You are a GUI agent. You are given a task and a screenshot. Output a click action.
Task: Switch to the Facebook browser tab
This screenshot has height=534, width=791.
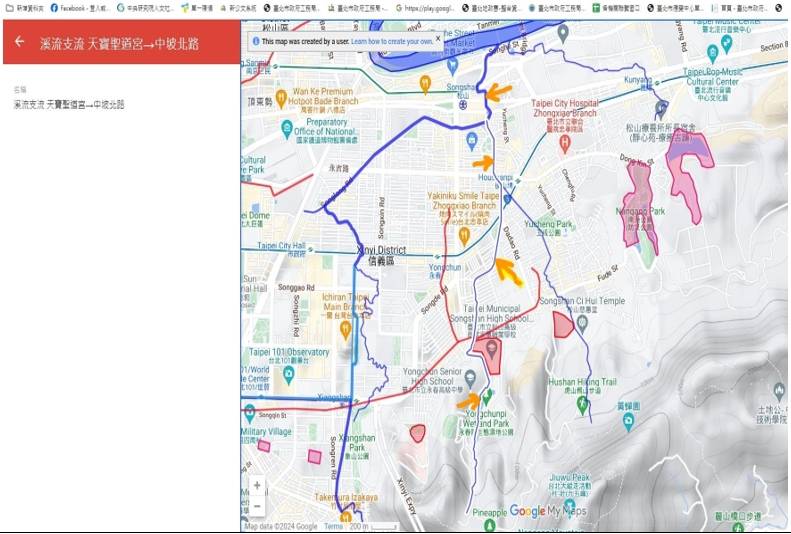[80, 7]
